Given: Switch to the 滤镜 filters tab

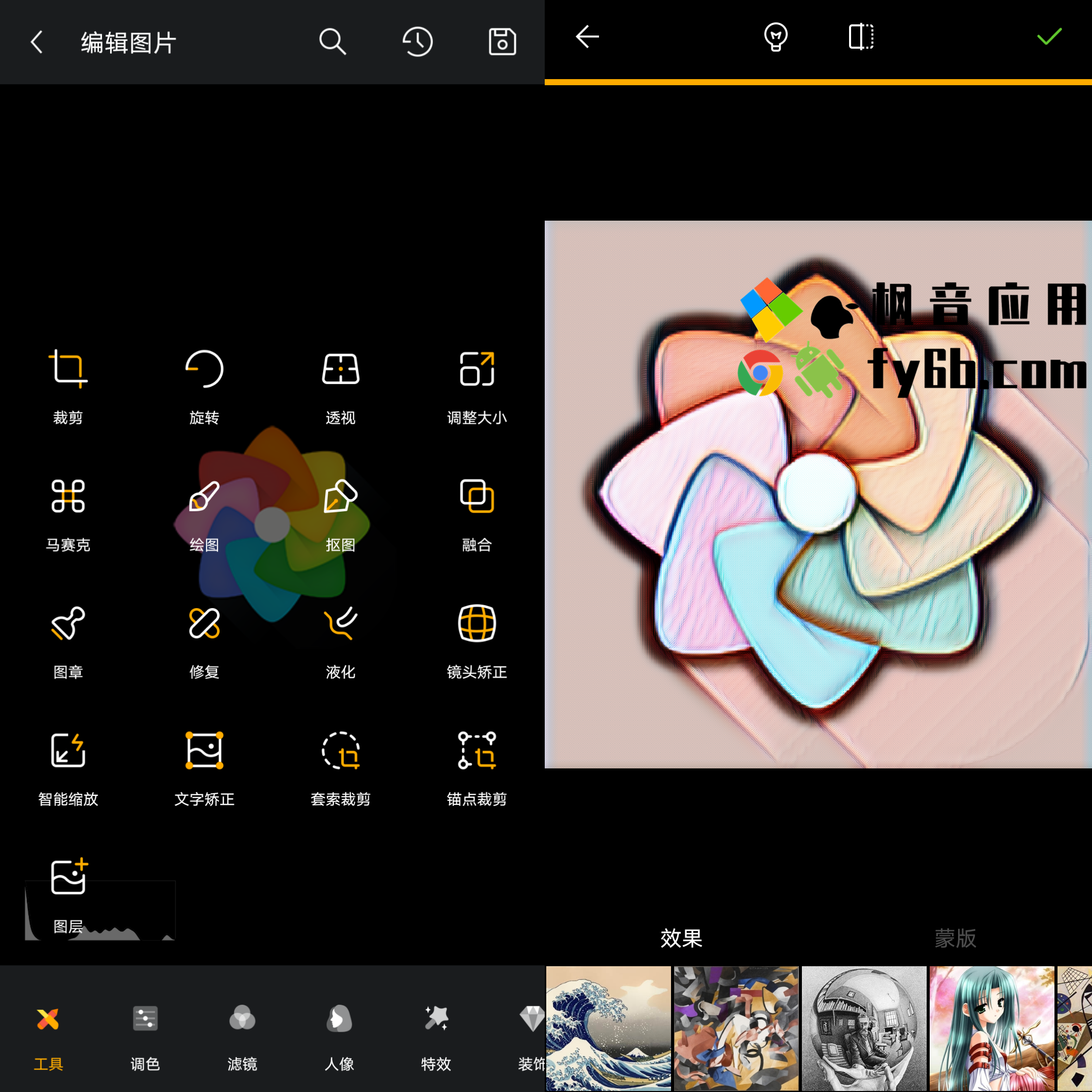Looking at the screenshot, I should [x=242, y=1039].
